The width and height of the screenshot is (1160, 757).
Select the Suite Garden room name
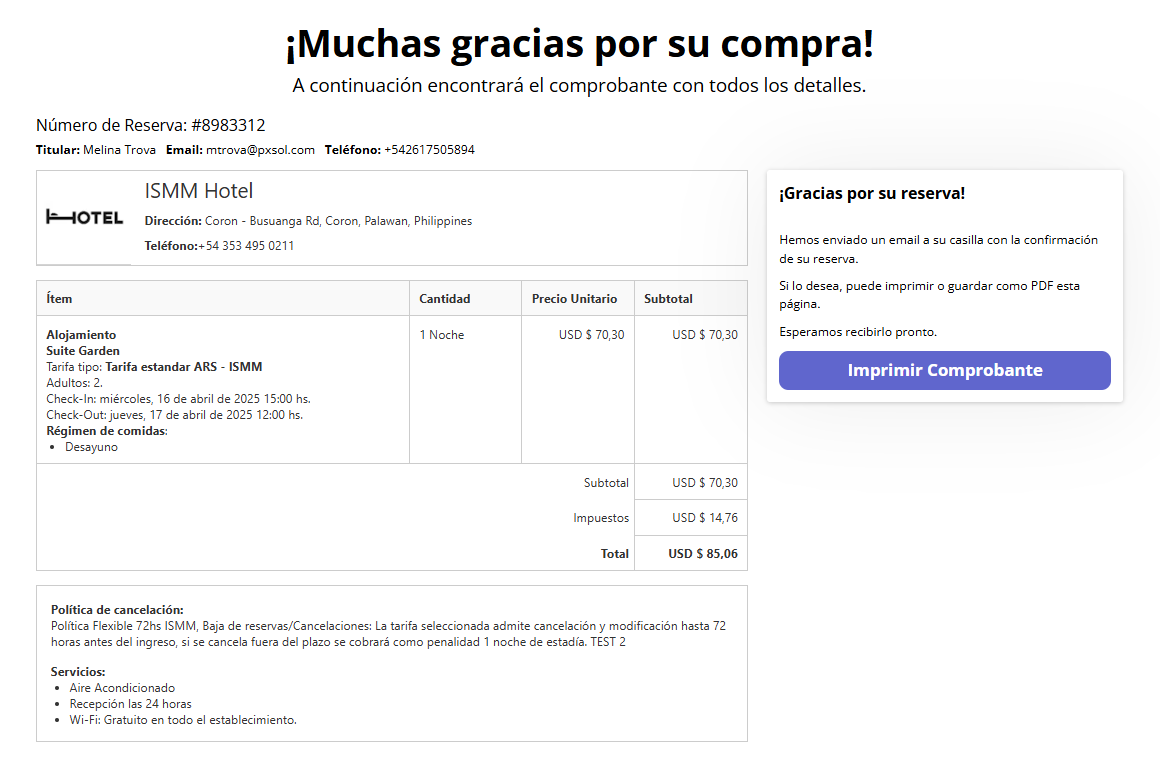point(83,351)
